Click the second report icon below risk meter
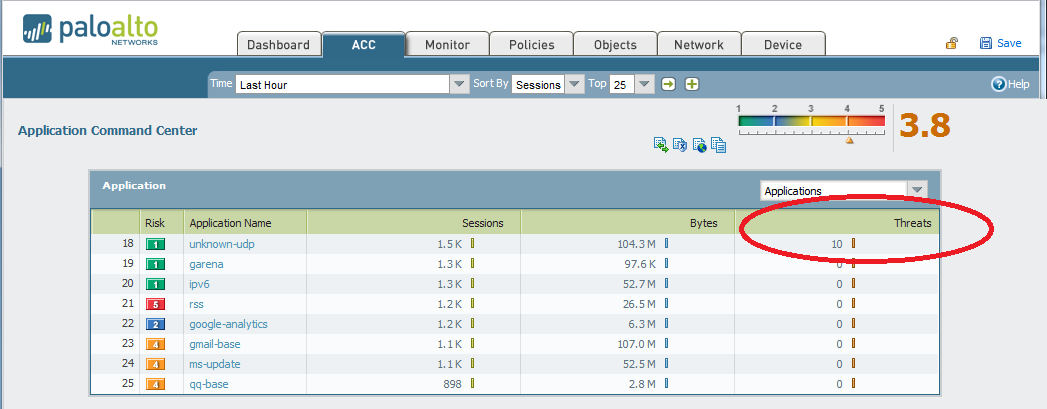Viewport: 1047px width, 409px height. [x=680, y=145]
